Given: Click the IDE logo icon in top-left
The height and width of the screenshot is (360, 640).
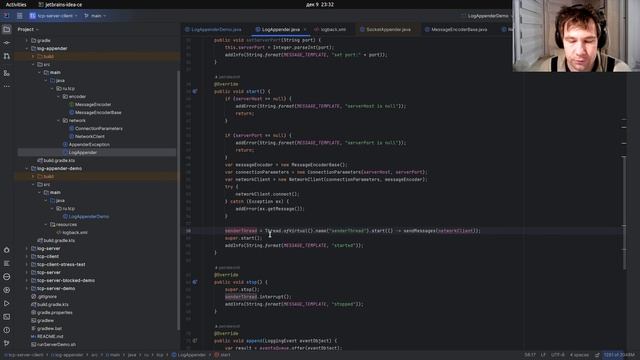Looking at the screenshot, I should coord(7,16).
